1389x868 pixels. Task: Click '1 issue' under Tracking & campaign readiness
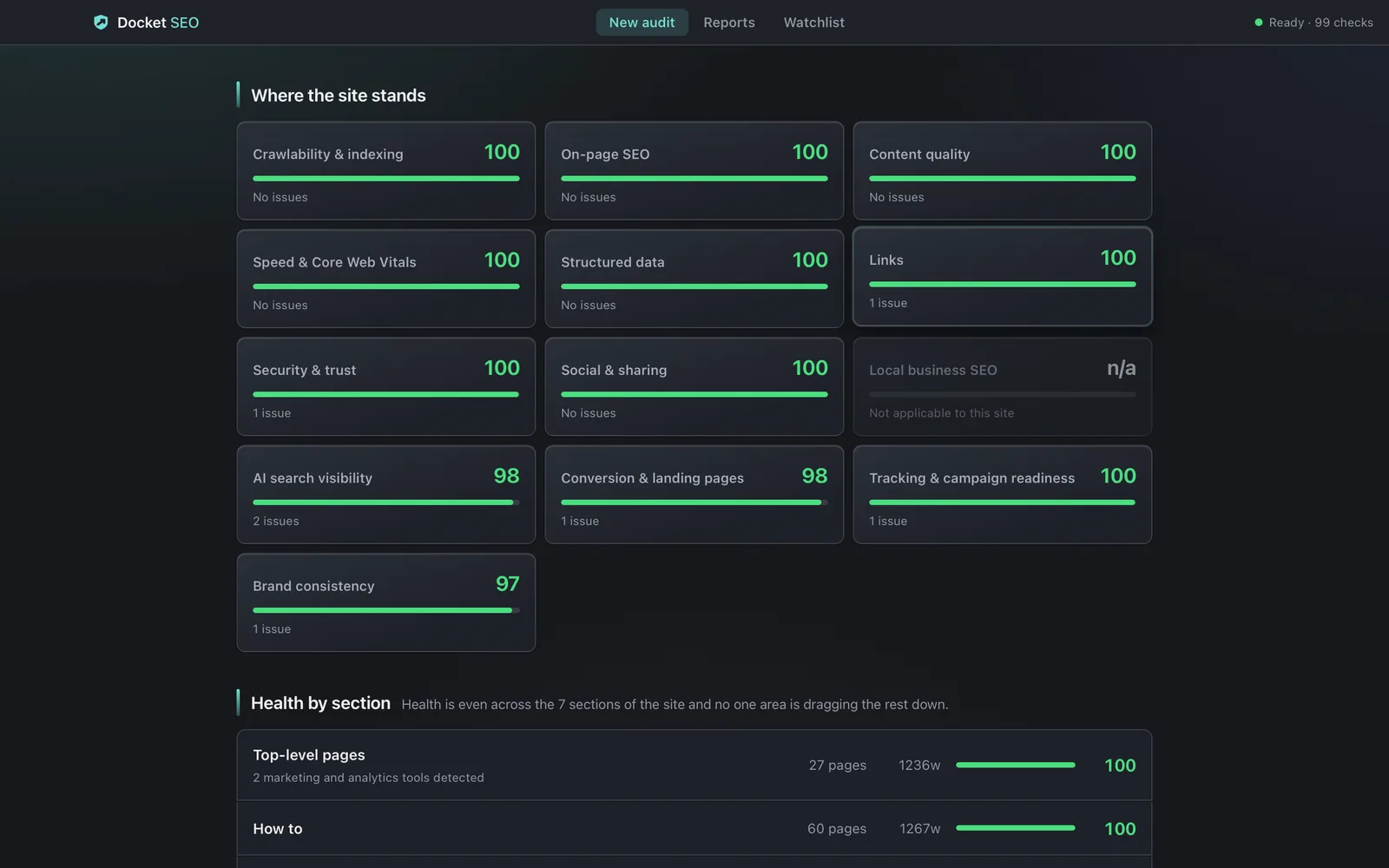pyautogui.click(x=888, y=522)
